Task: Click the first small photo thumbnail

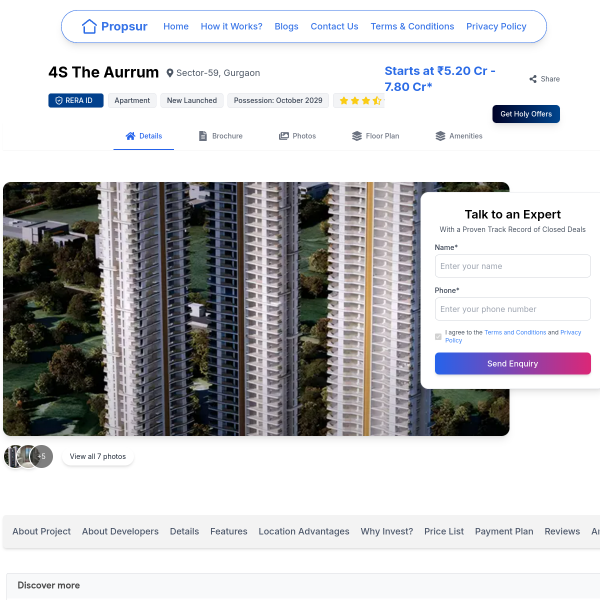Action: point(12,457)
